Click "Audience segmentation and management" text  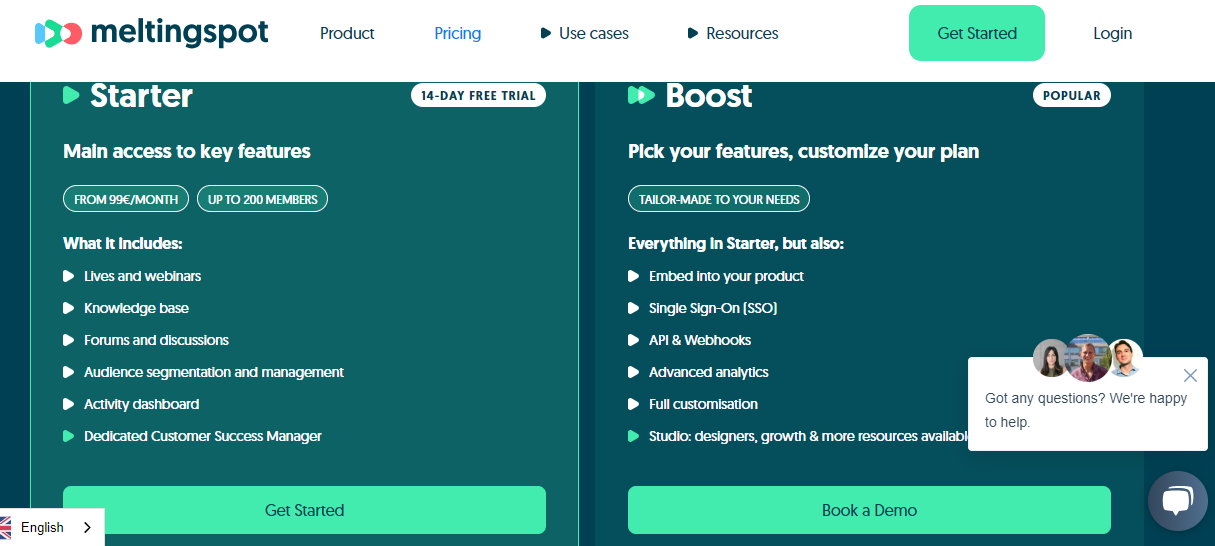pos(214,372)
